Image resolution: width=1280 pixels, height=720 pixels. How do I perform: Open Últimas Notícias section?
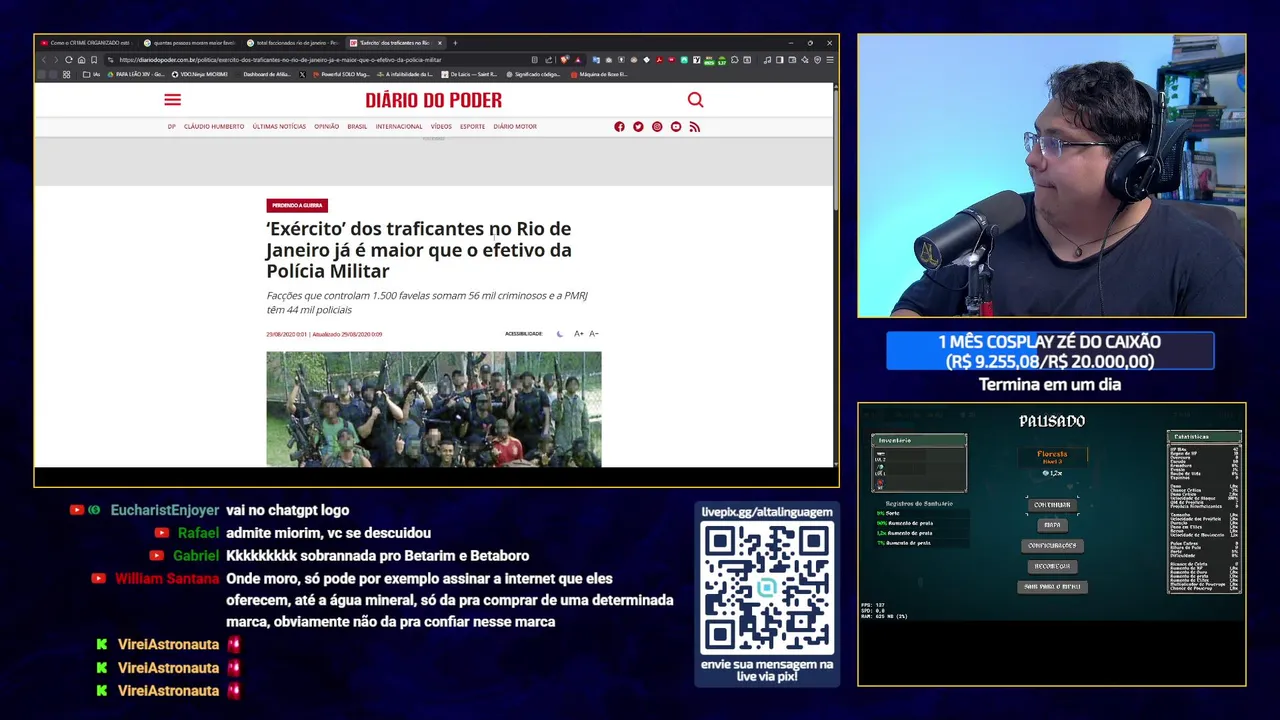[x=279, y=127]
